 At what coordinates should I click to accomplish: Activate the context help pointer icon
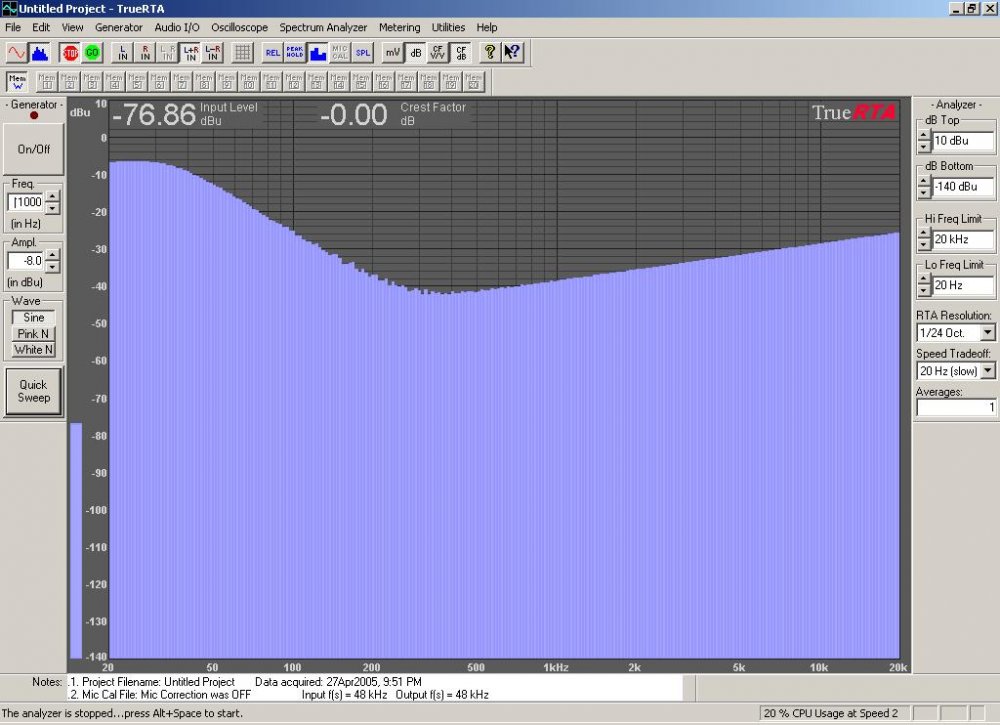coord(512,52)
